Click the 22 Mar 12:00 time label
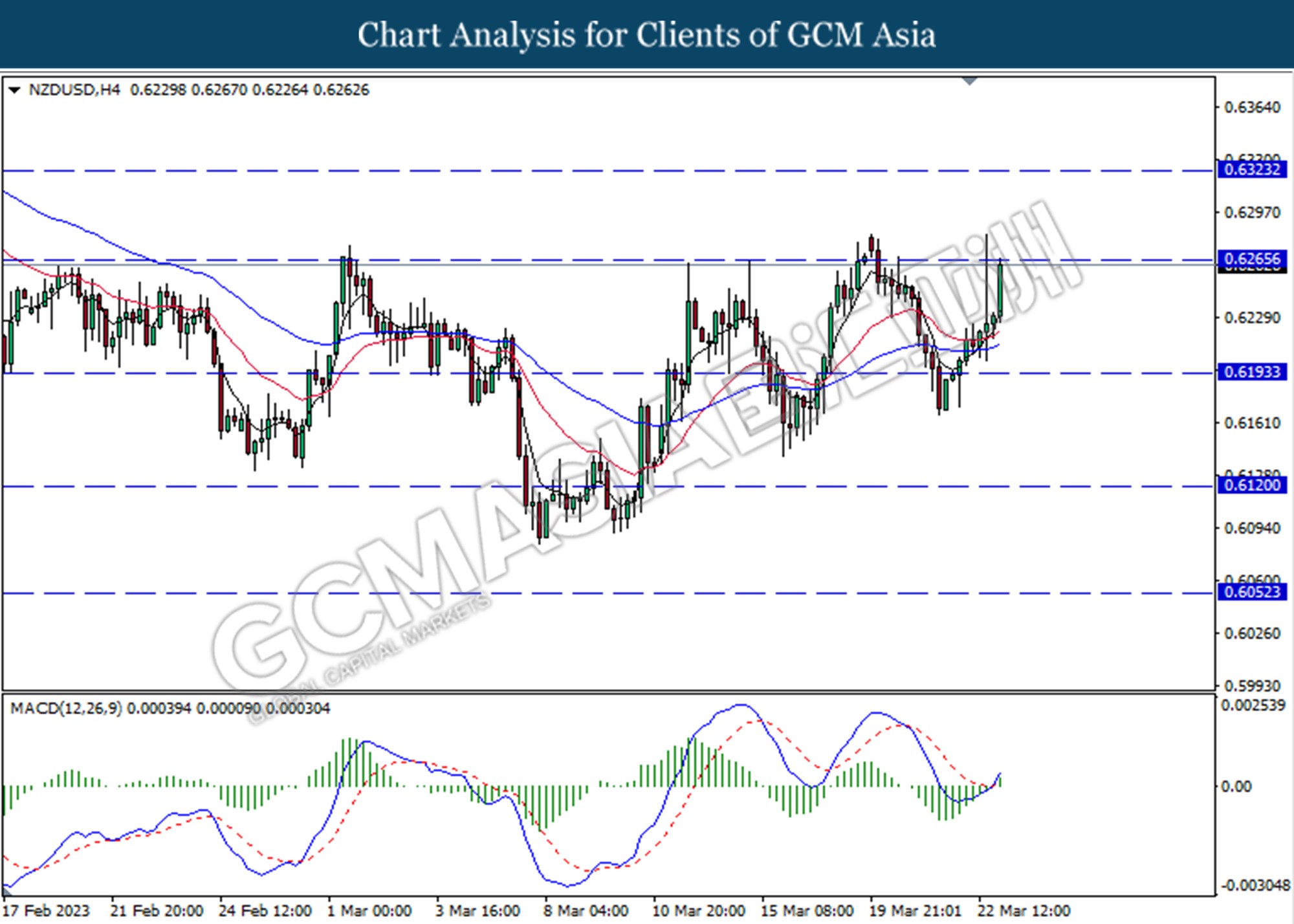The height and width of the screenshot is (924, 1294). point(1024,910)
